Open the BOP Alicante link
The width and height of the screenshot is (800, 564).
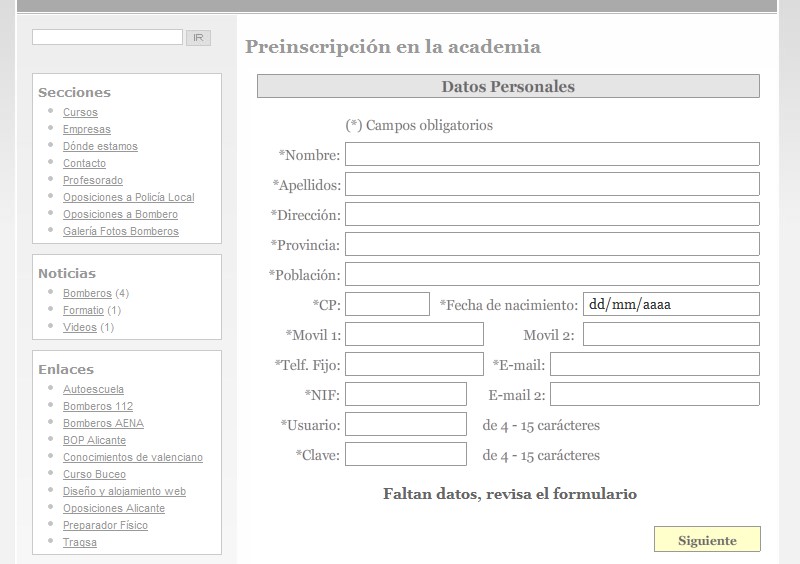point(94,440)
